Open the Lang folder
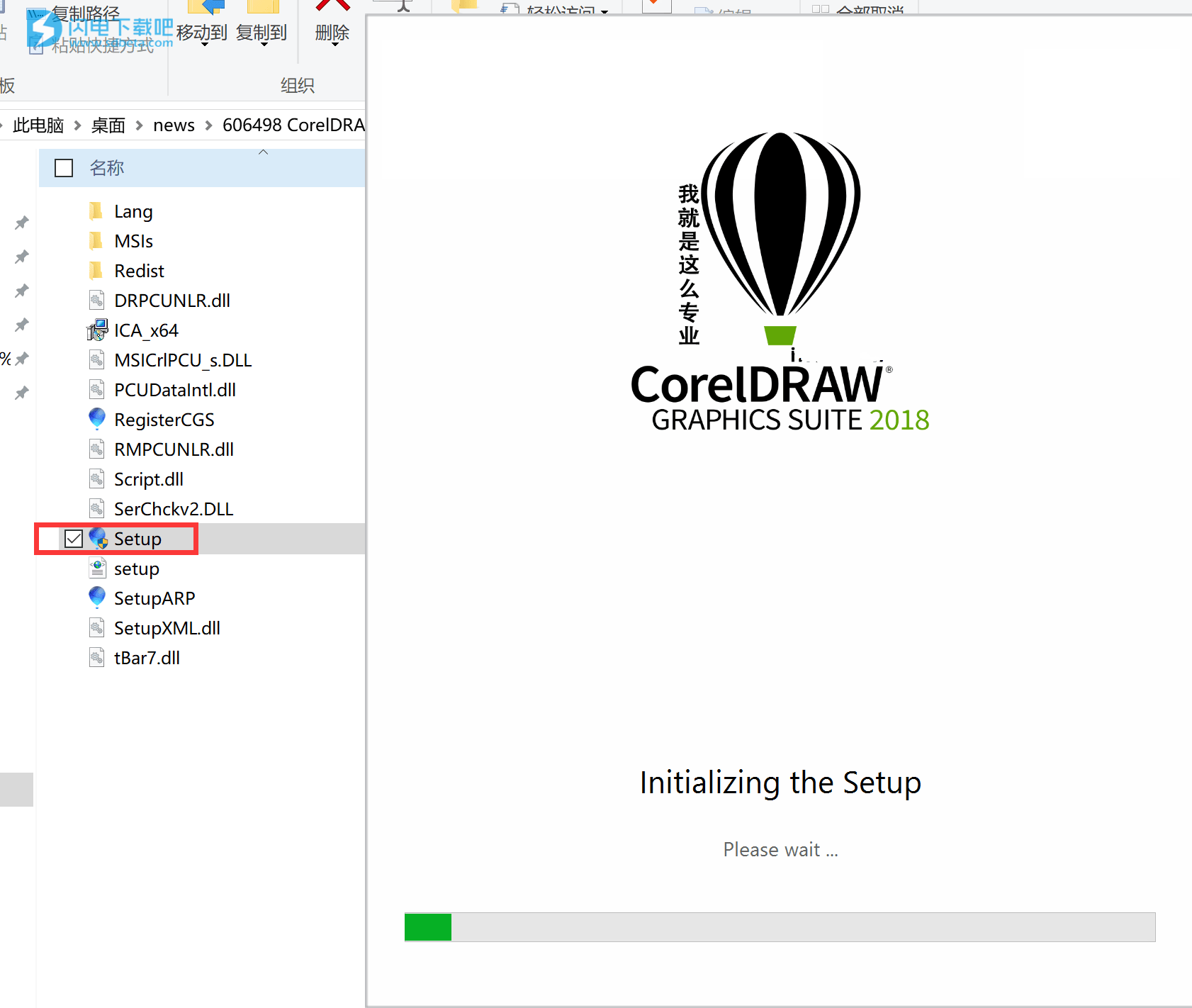The height and width of the screenshot is (1008, 1192). (x=133, y=211)
